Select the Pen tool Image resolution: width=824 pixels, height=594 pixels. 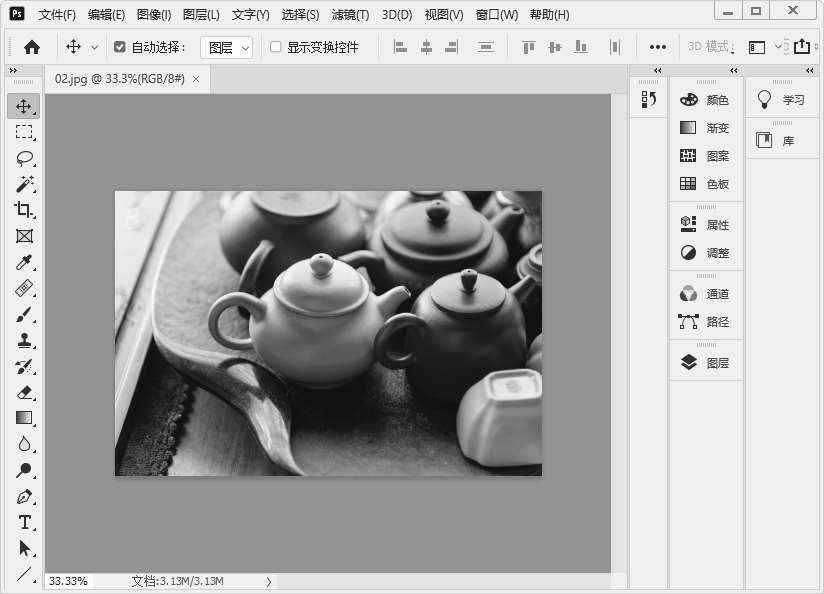pos(24,496)
